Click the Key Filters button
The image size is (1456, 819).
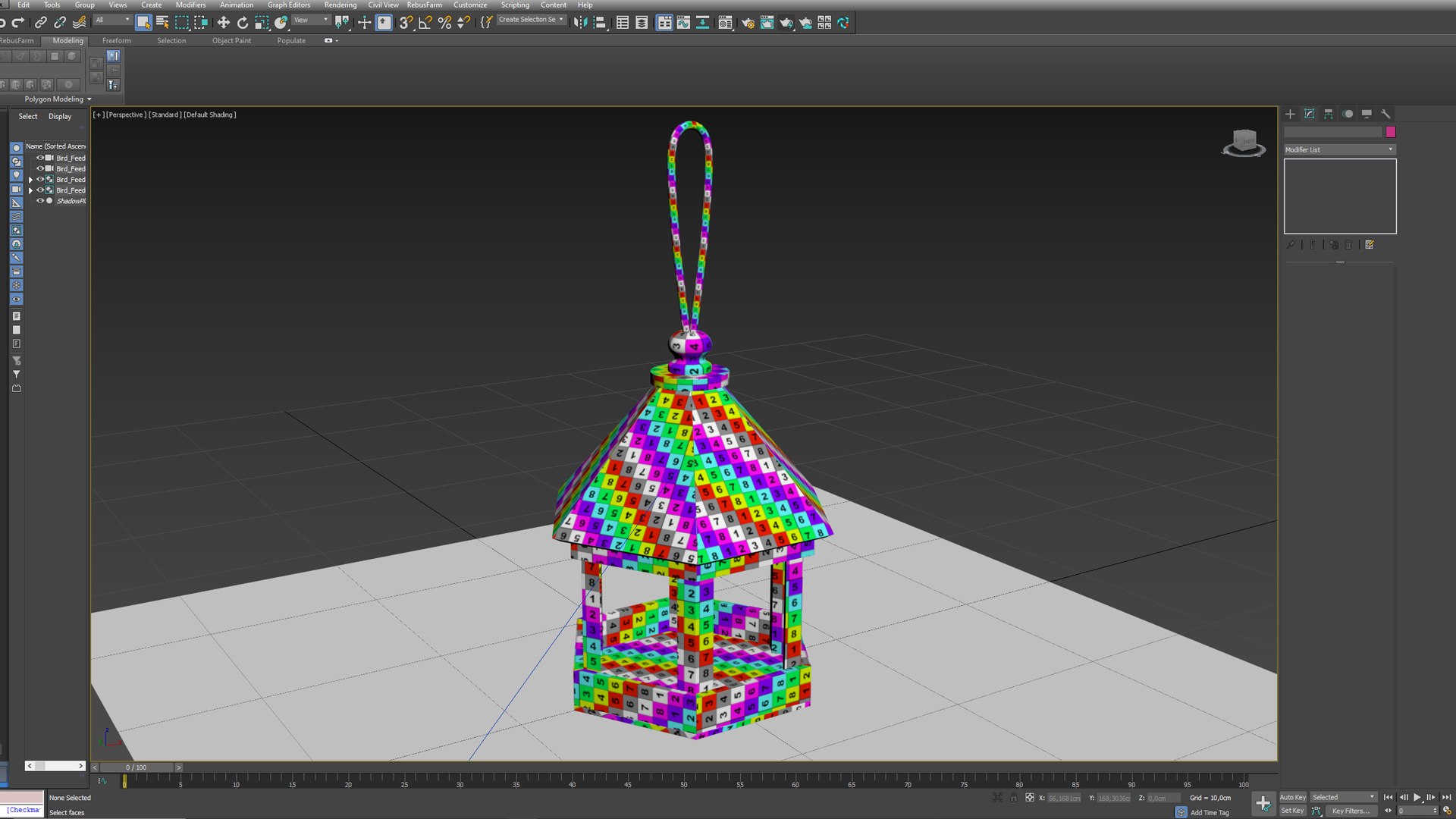(x=1351, y=811)
